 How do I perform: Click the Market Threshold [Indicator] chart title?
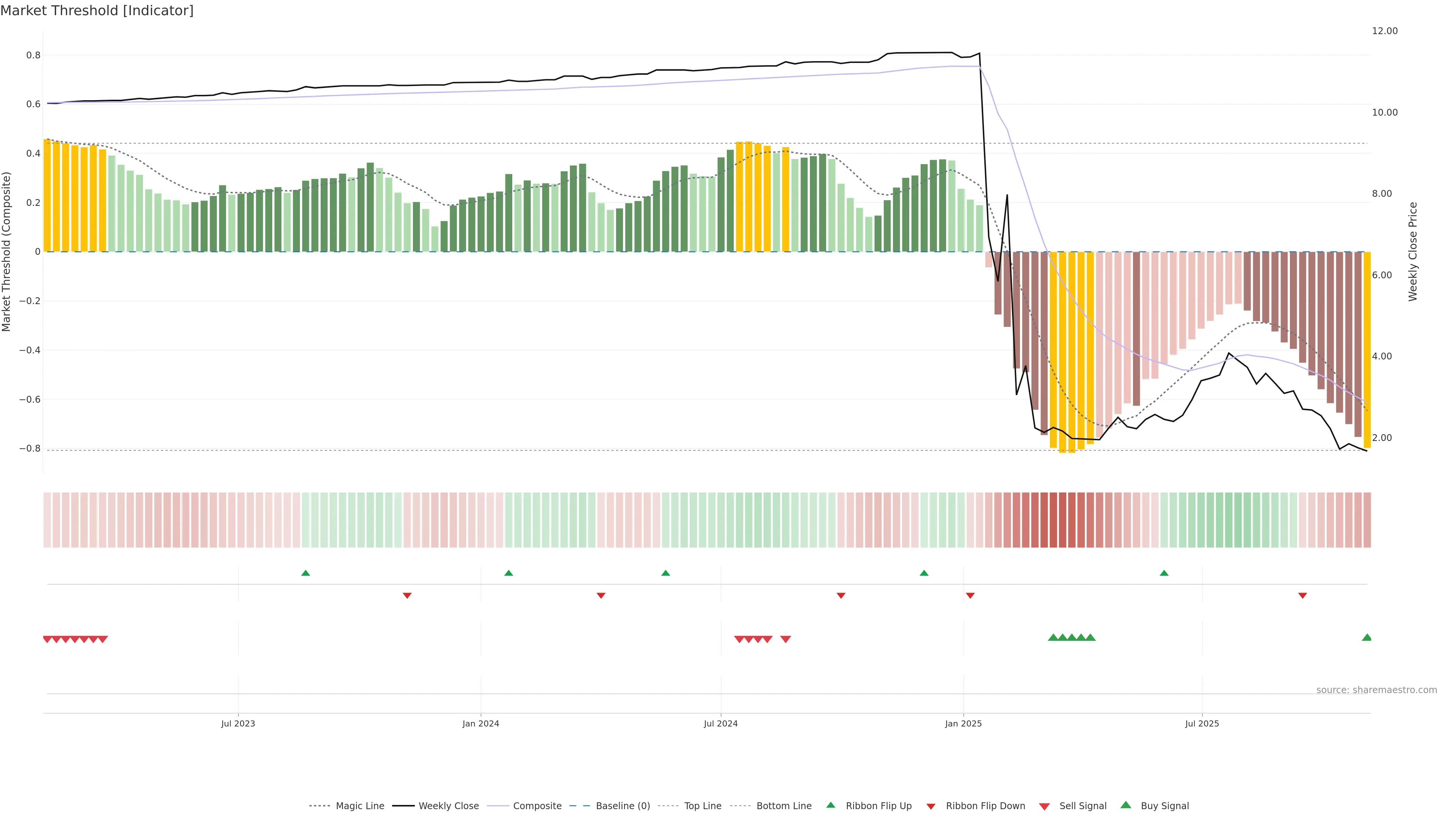coord(97,11)
